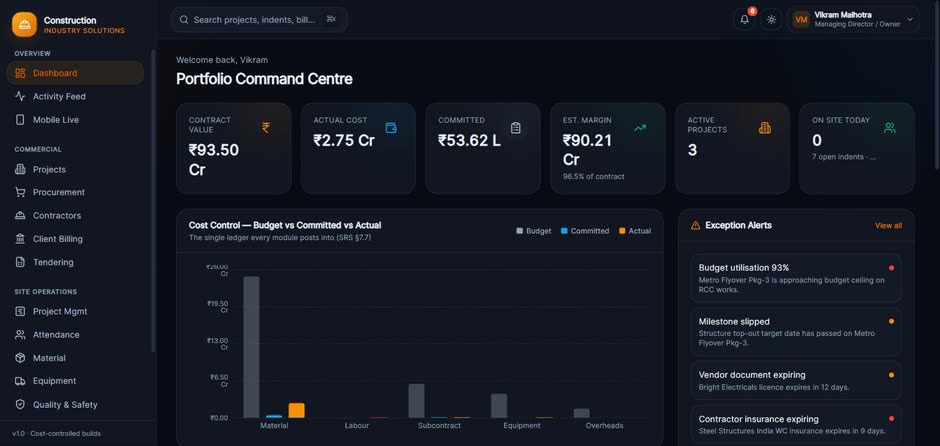This screenshot has height=446, width=940.
Task: Click the Portfolio Command Centre heading
Action: (x=264, y=79)
